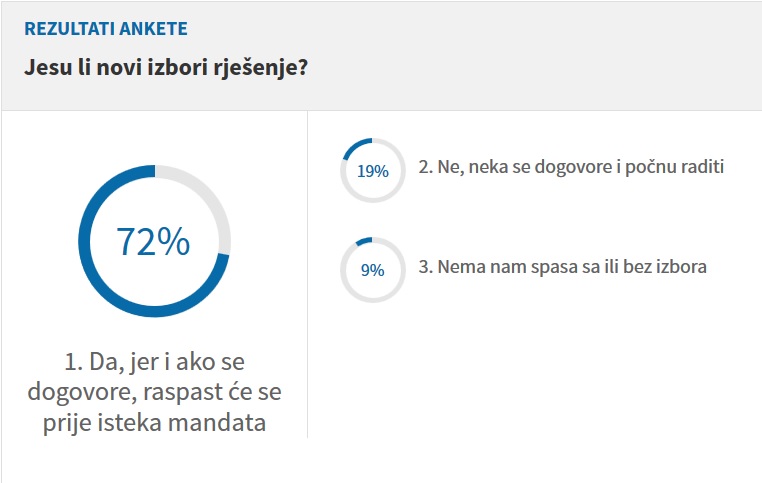This screenshot has width=762, height=483.
Task: Click the grey unfilled segment of the 72% ring
Action: click(214, 200)
